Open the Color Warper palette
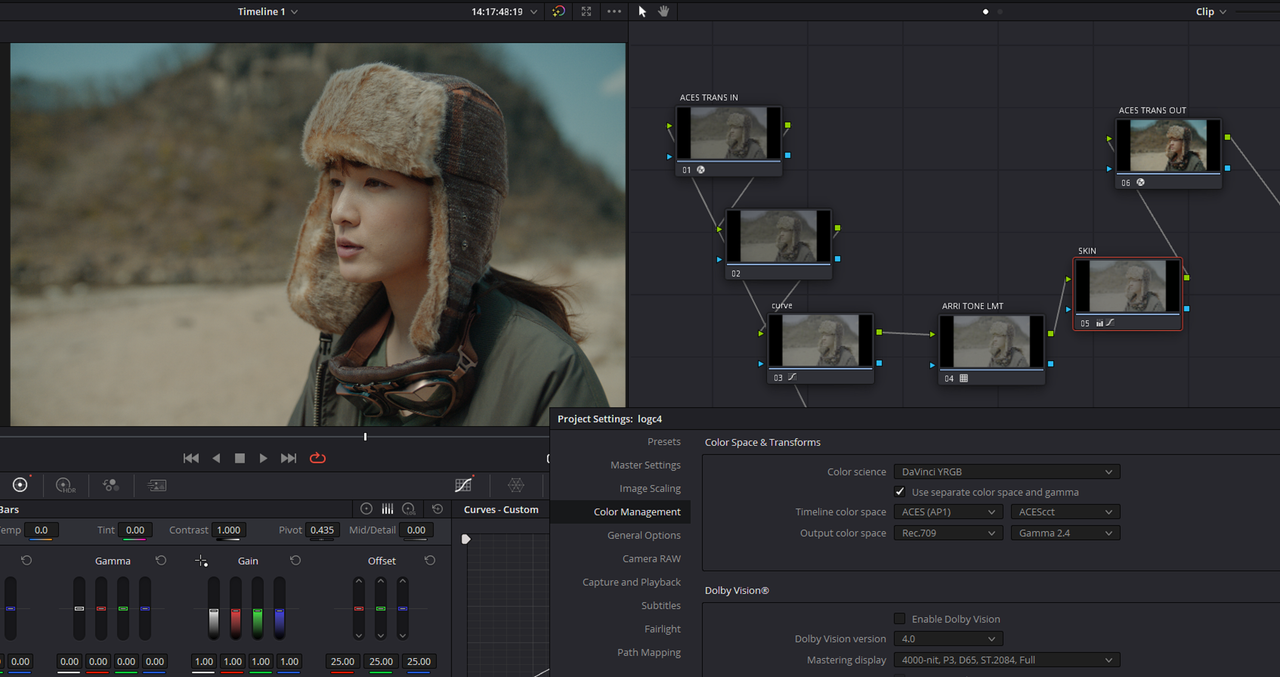Viewport: 1280px width, 677px height. pos(516,485)
